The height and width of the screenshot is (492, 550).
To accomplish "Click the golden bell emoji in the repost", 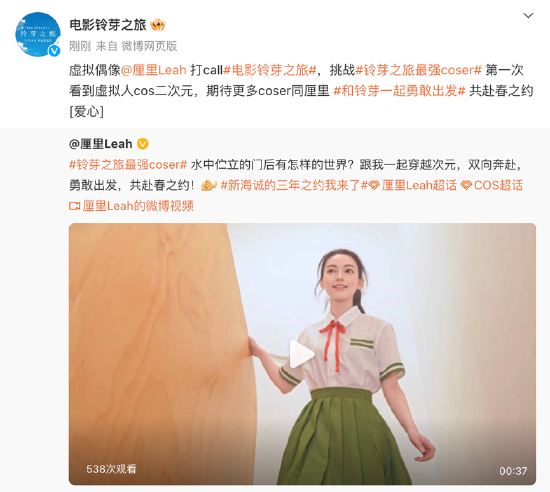I will (209, 185).
